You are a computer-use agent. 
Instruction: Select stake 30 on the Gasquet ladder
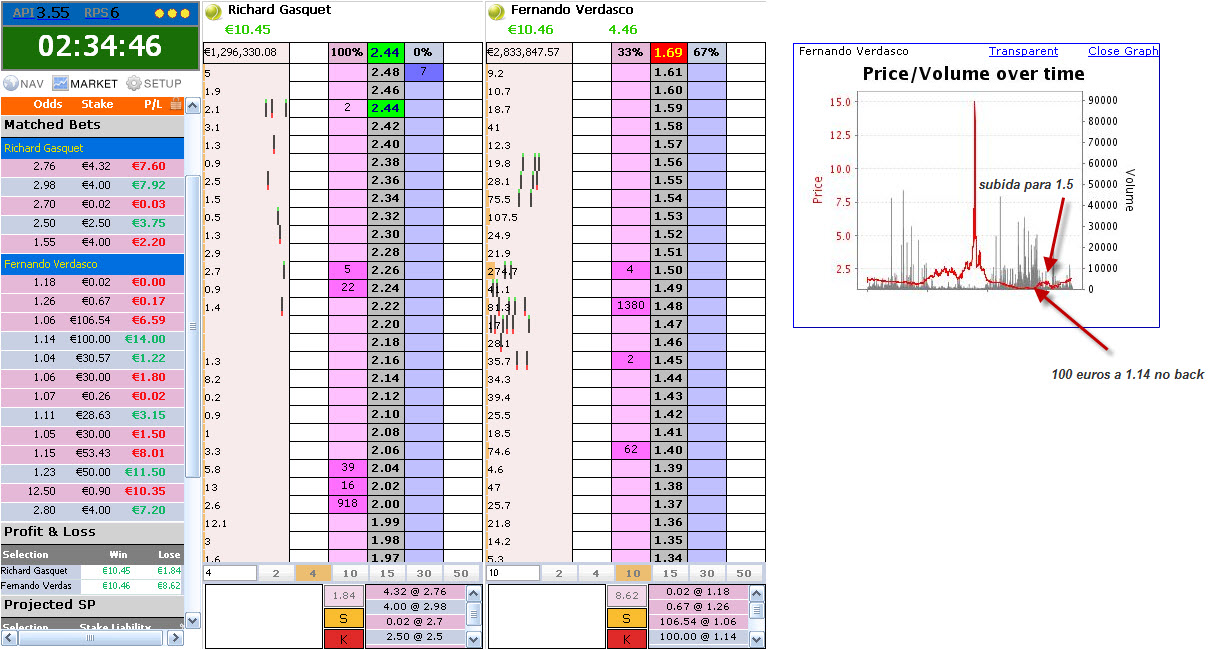click(x=423, y=573)
